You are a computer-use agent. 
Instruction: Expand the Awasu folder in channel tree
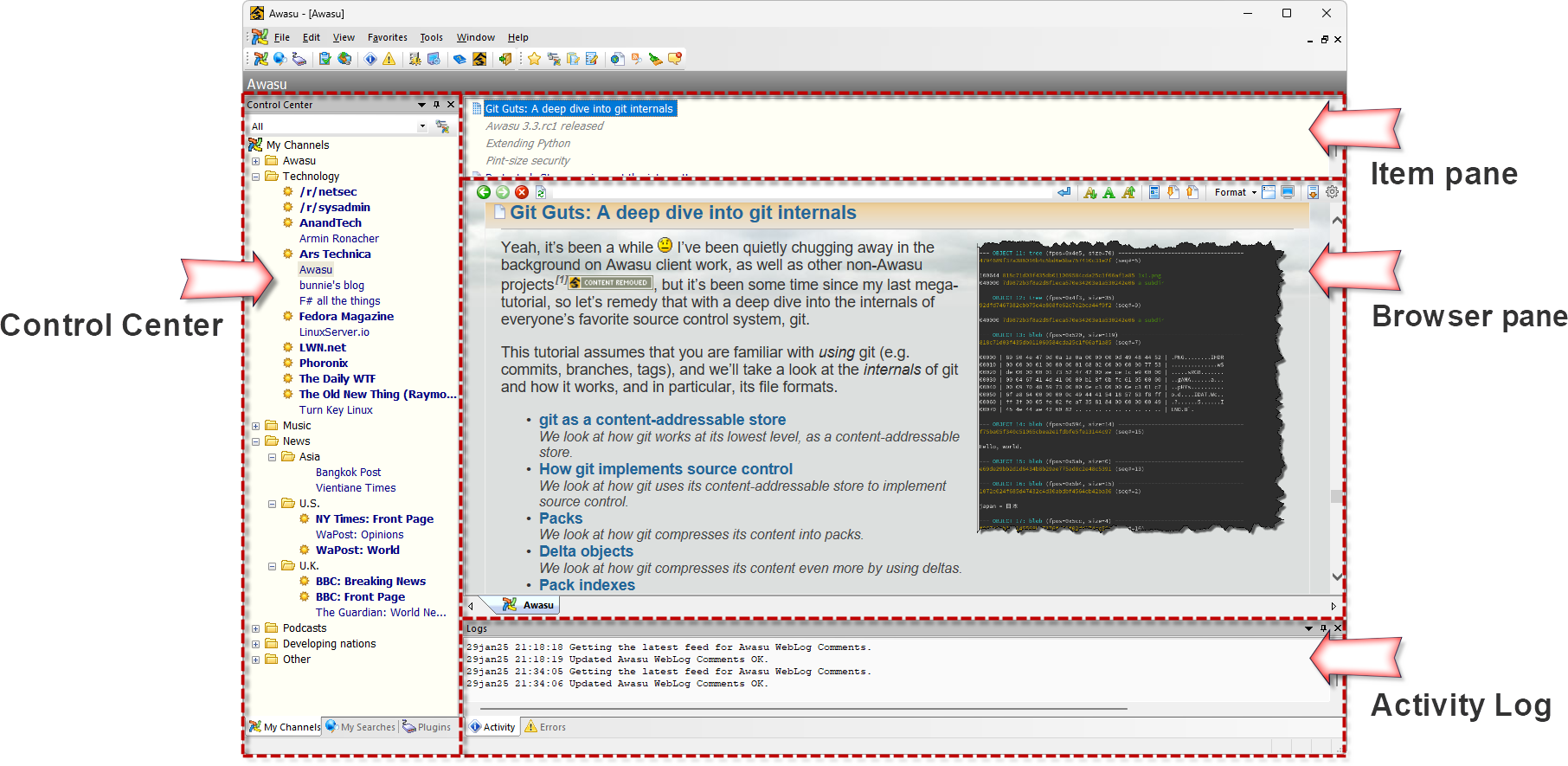click(255, 161)
